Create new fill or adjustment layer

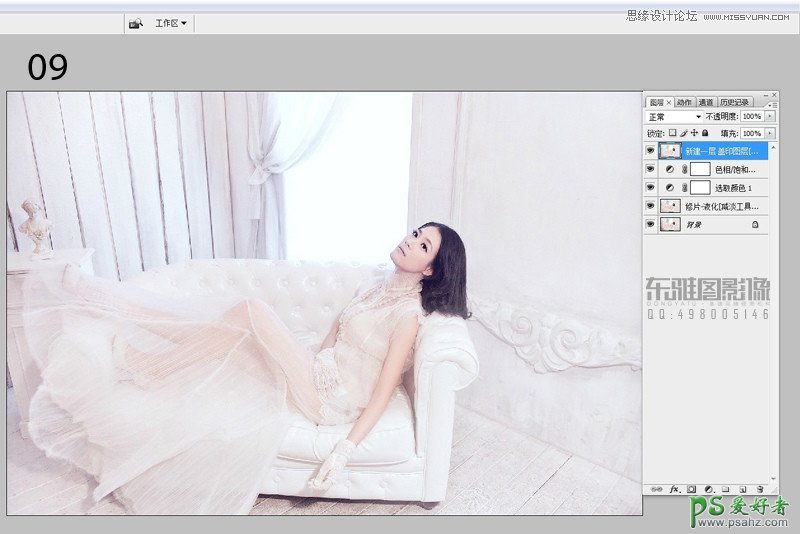pos(708,489)
